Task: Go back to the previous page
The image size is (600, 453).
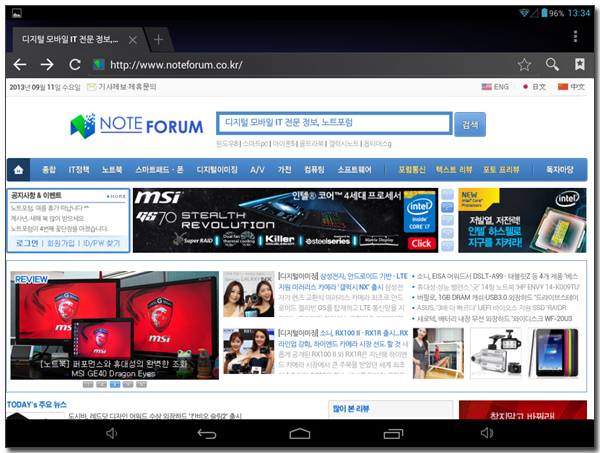Action: [20, 64]
